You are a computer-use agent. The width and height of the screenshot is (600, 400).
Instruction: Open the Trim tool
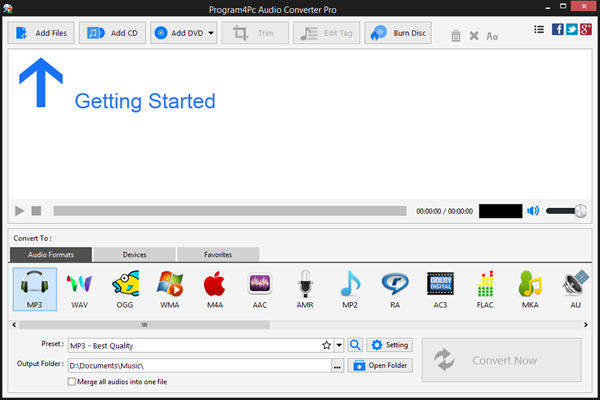click(255, 33)
